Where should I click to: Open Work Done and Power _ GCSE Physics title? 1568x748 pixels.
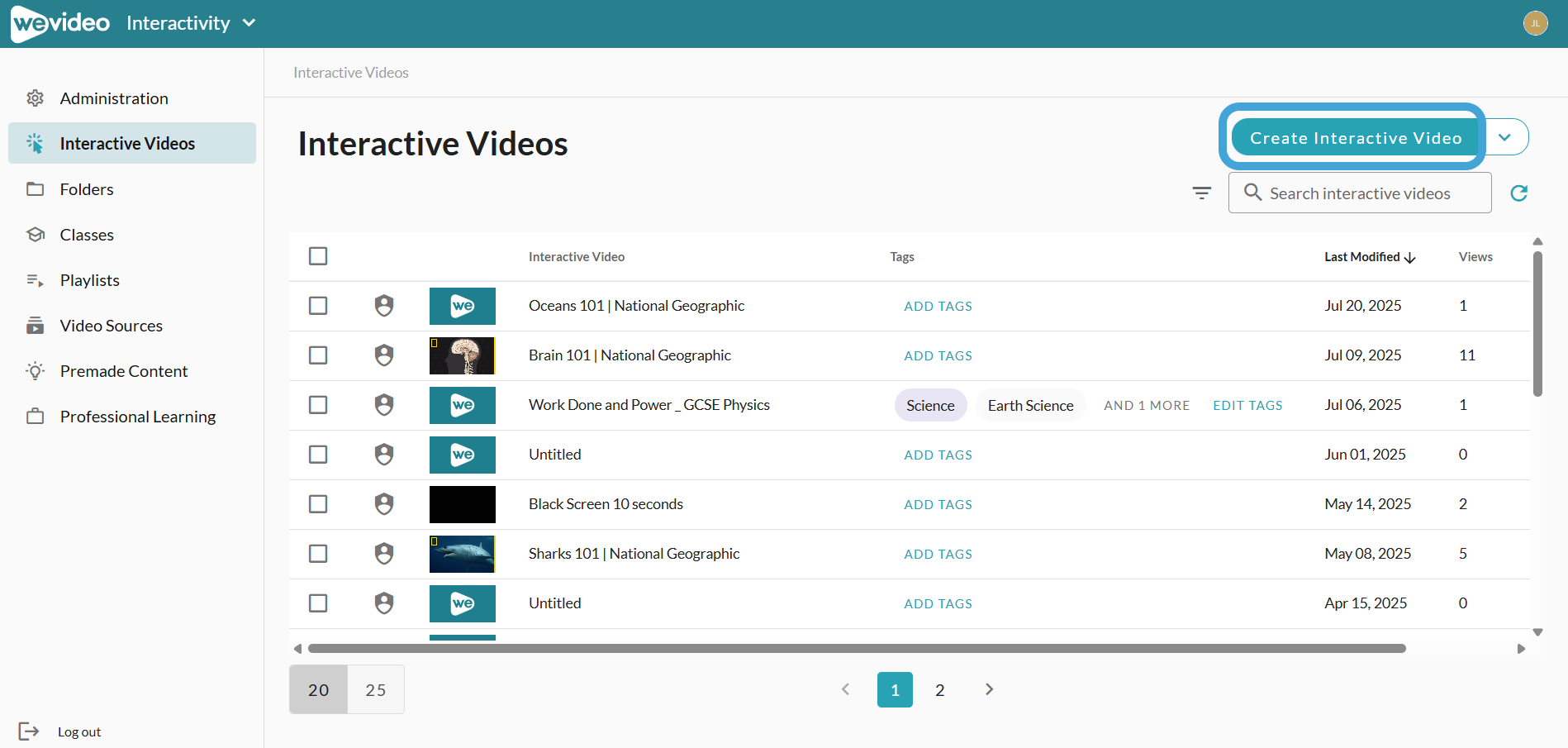(x=649, y=405)
